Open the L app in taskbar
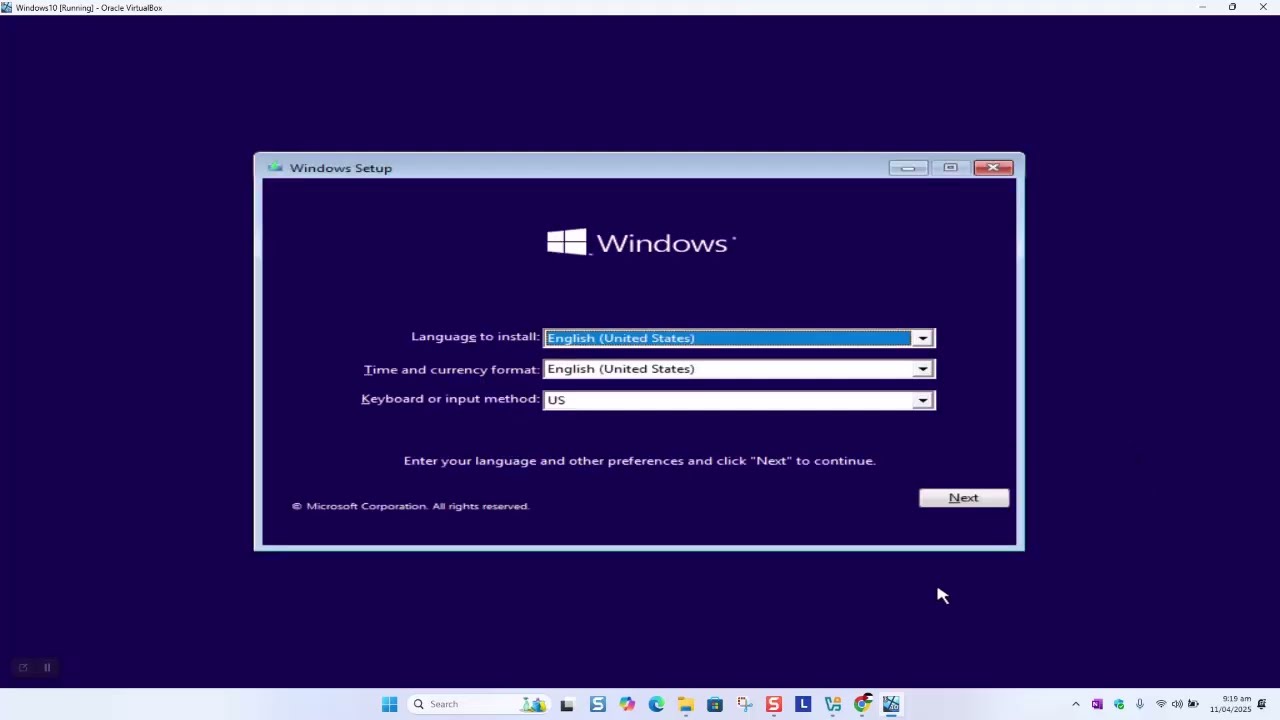 tap(803, 704)
